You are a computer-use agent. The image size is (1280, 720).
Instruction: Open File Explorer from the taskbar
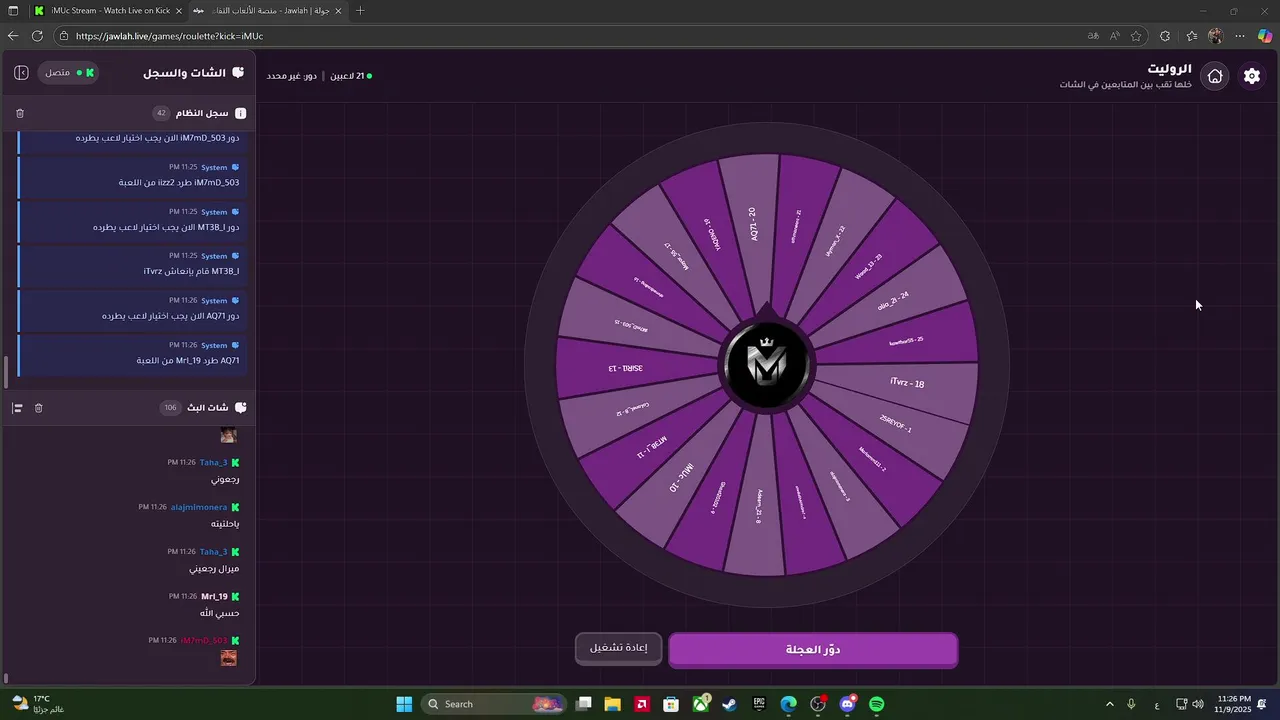point(612,704)
